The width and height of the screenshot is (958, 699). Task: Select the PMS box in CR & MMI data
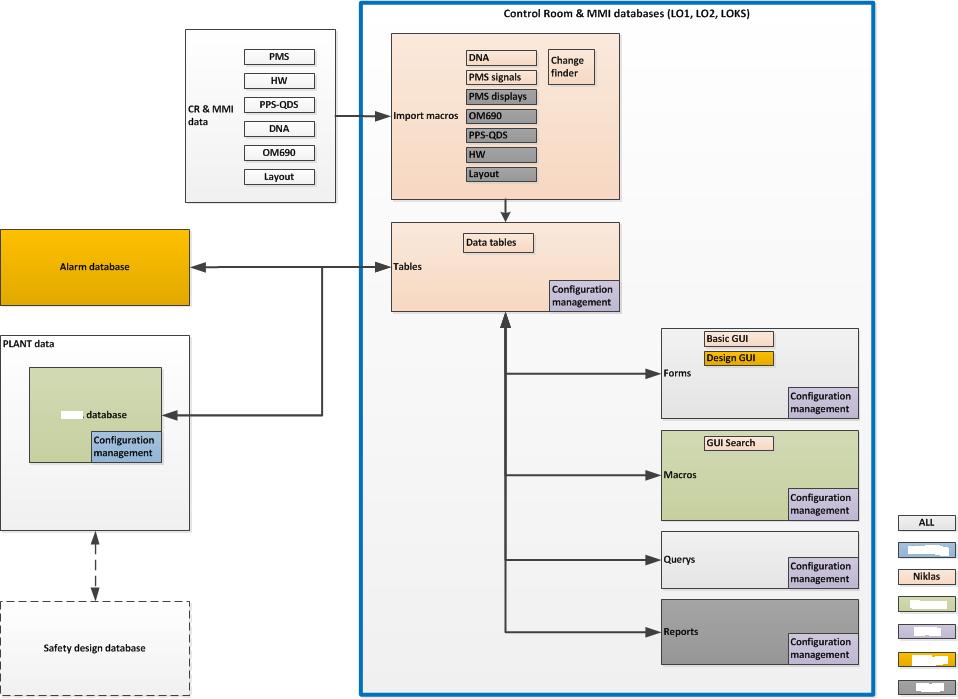tap(279, 57)
